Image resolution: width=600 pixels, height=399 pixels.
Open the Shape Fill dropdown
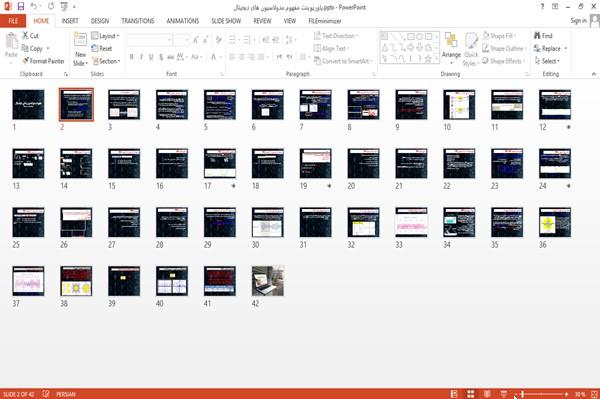[499, 36]
